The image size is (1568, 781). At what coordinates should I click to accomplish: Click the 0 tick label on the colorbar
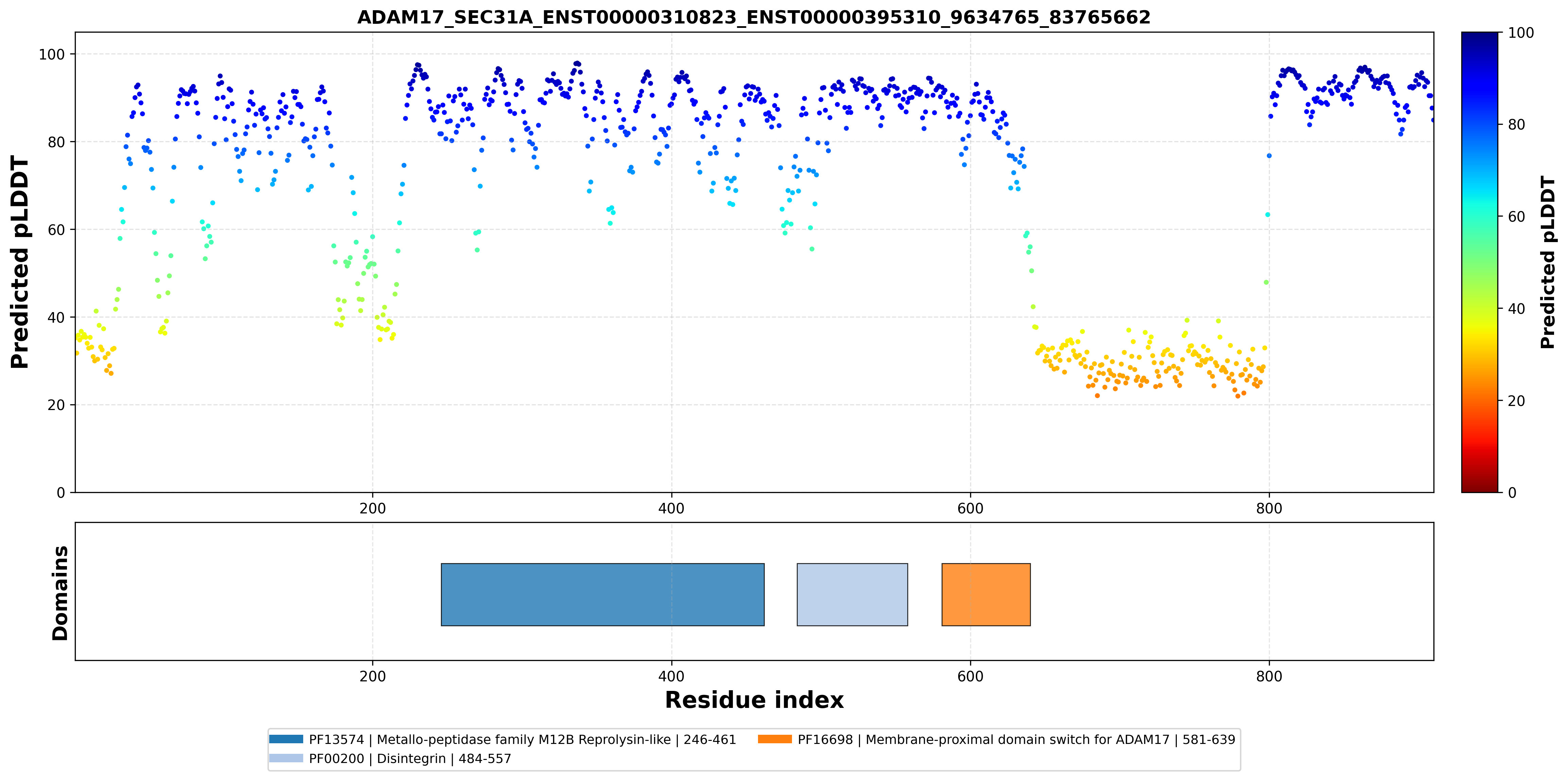coord(1512,493)
